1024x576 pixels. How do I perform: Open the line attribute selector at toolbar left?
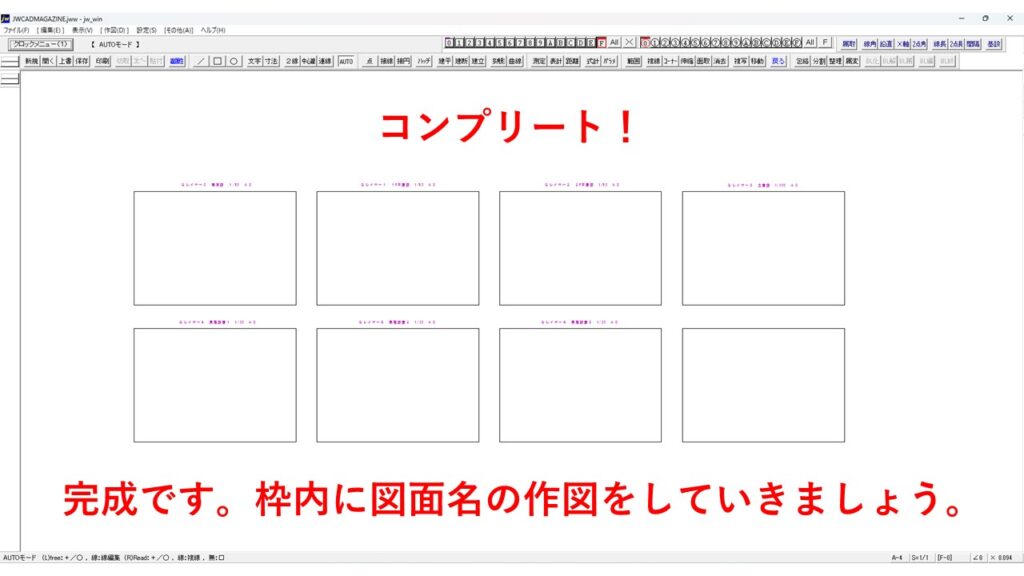10,62
